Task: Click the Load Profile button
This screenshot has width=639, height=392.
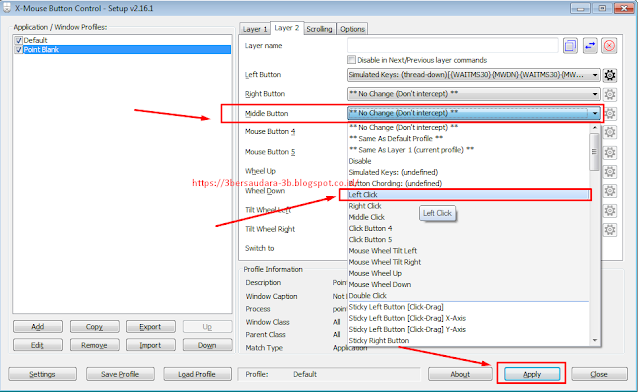Action: pos(197,374)
